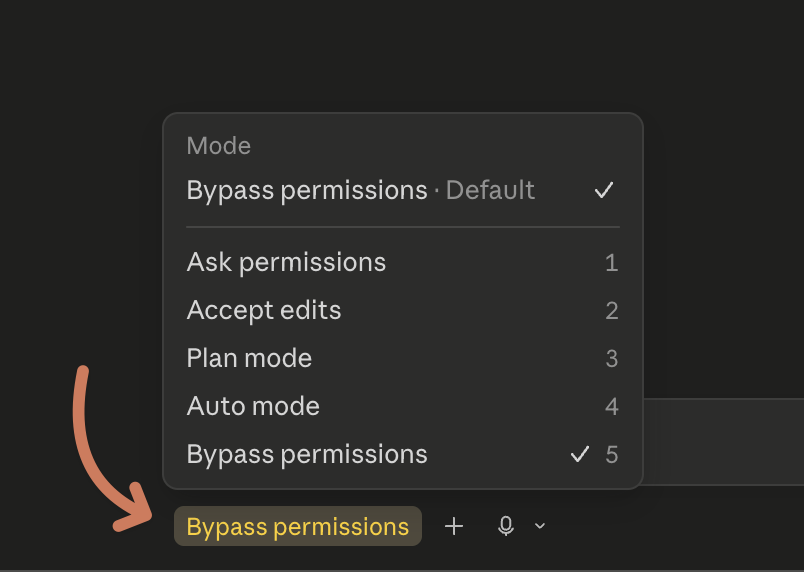Click shortcut number 4 beside Auto mode
Viewport: 804px width, 572px height.
tap(612, 407)
